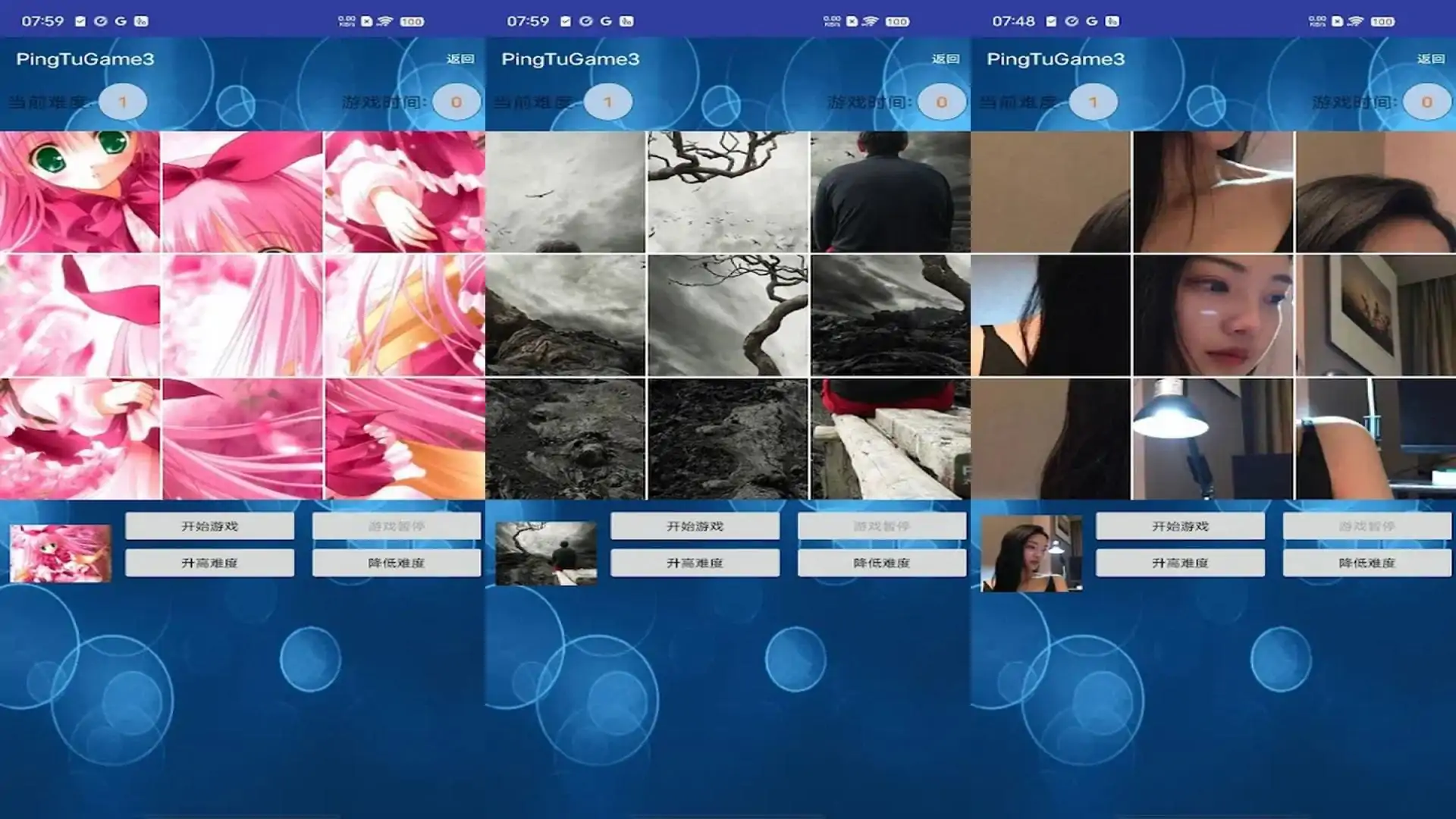
Task: Open the gray tree scene preview thumbnail
Action: [x=546, y=554]
